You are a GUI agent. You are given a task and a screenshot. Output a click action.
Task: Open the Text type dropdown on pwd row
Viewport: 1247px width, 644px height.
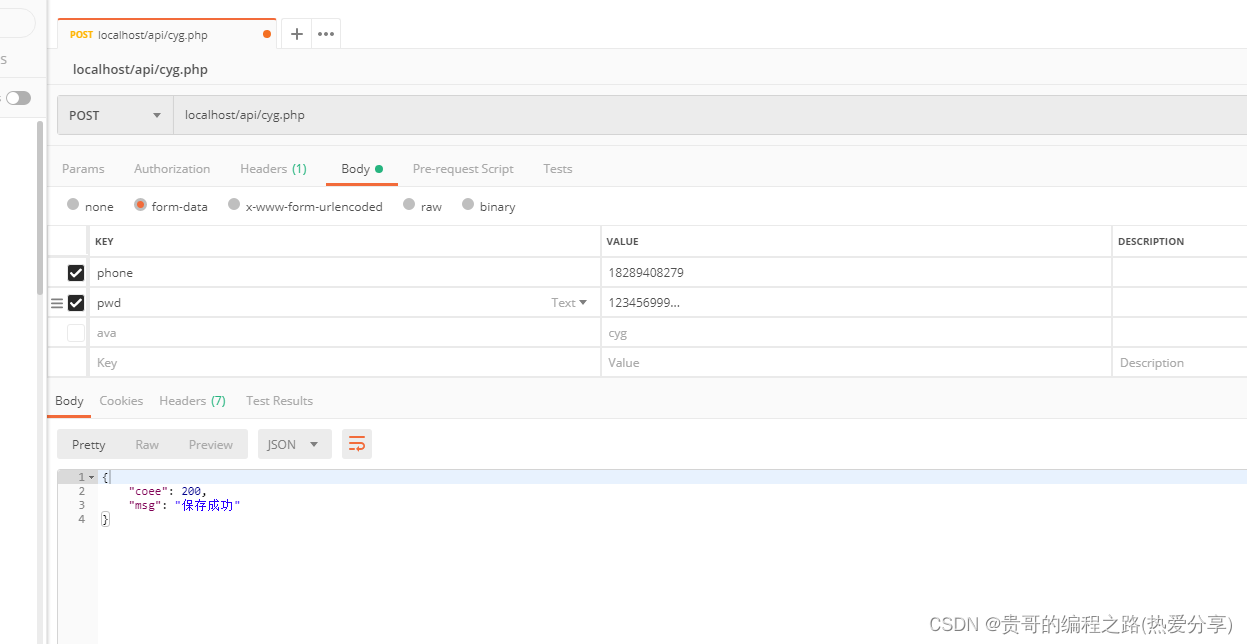click(x=569, y=303)
